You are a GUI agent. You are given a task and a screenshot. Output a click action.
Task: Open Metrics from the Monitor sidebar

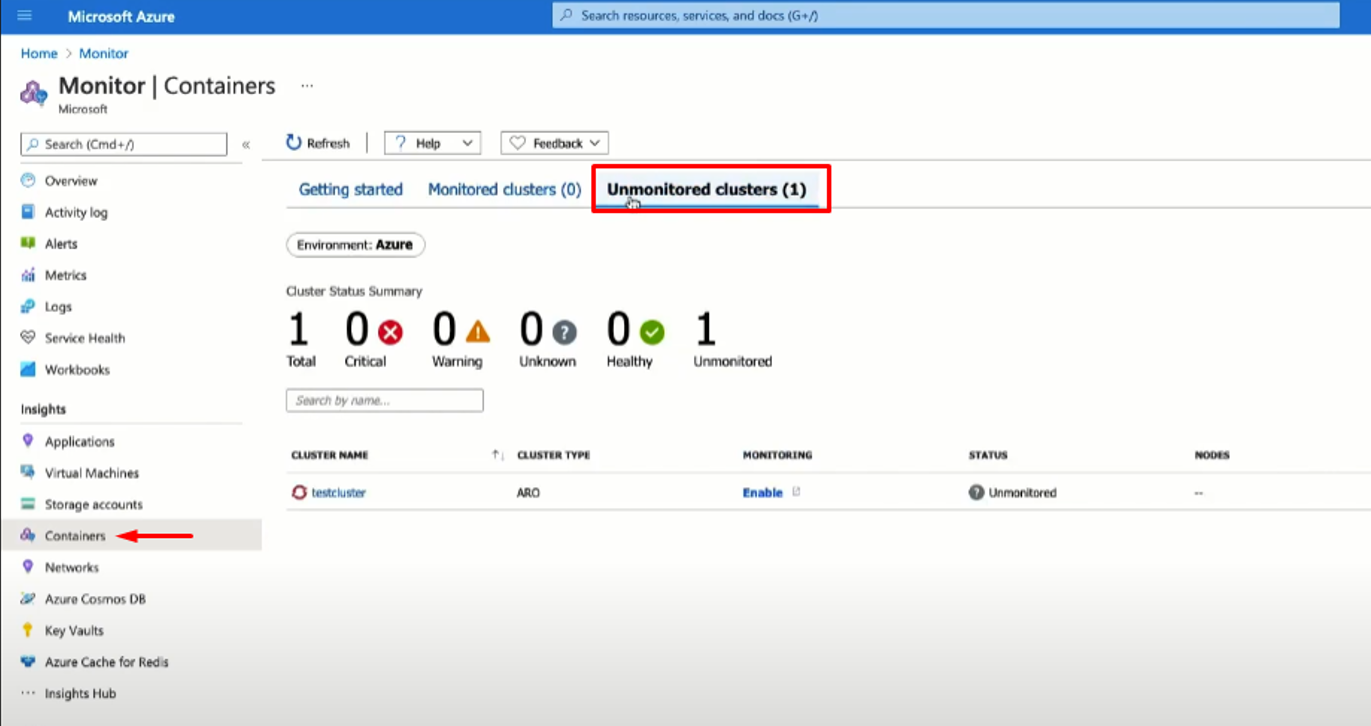(68, 275)
